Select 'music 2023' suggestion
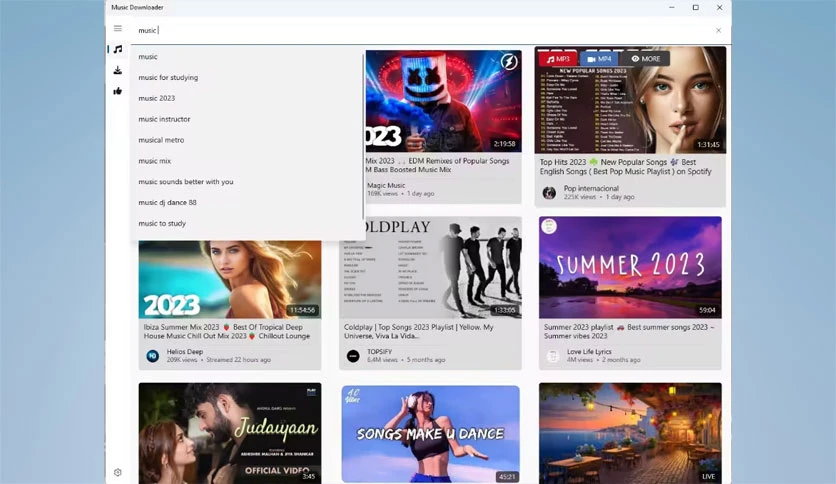Viewport: 836px width, 484px height. (248, 98)
